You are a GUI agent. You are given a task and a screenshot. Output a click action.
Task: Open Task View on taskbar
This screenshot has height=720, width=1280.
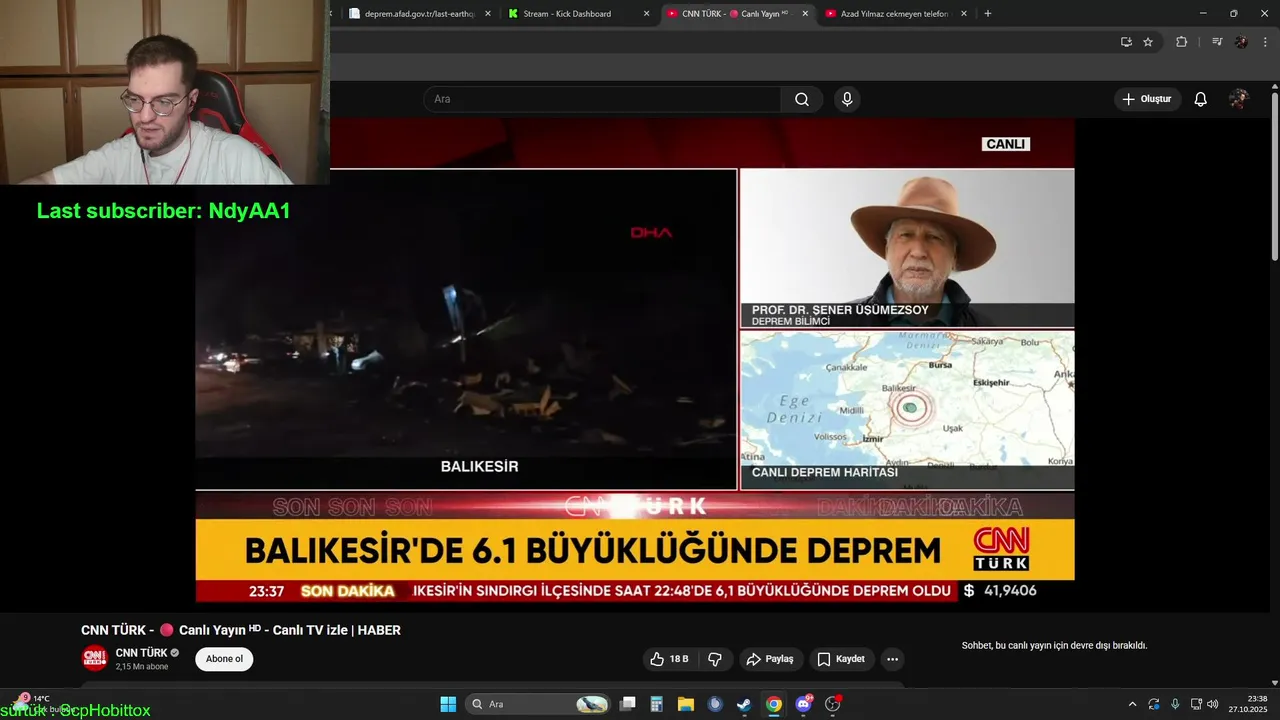(x=628, y=704)
